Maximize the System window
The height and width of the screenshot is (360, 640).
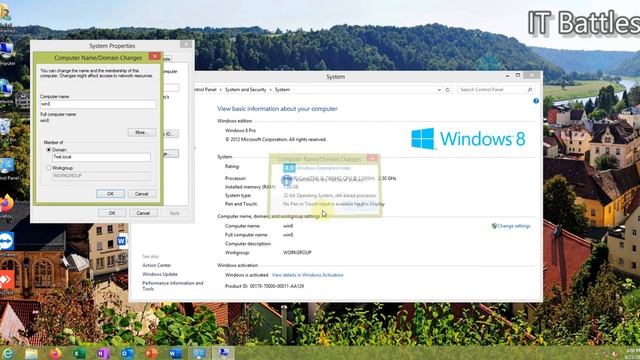[x=518, y=76]
